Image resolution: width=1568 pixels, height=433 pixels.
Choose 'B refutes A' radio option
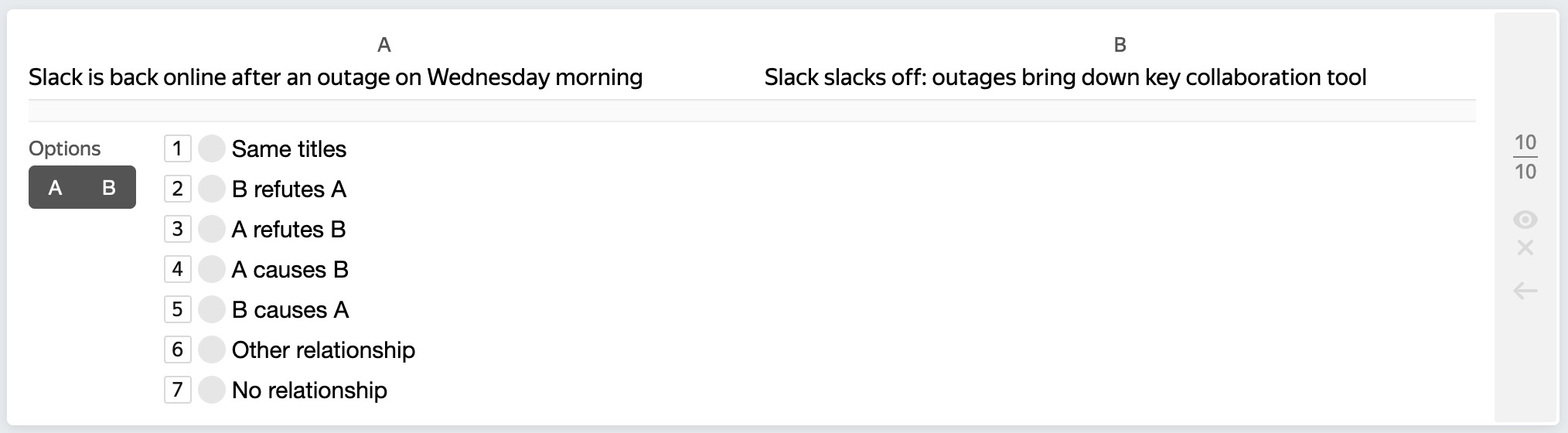(211, 189)
